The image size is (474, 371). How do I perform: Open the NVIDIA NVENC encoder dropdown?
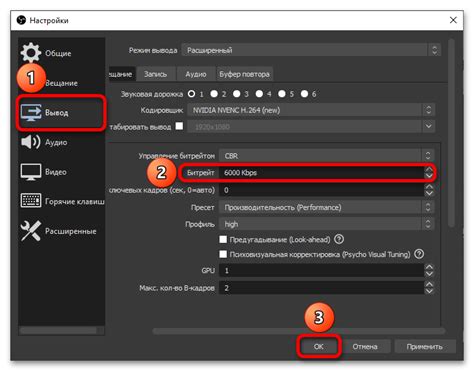click(311, 110)
